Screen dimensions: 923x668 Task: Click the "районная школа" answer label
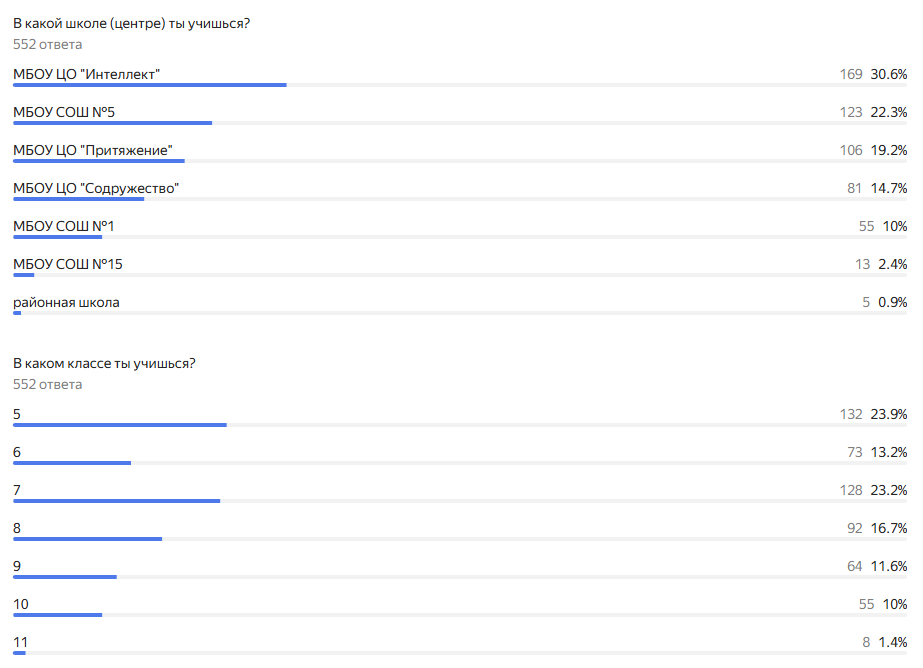click(66, 302)
